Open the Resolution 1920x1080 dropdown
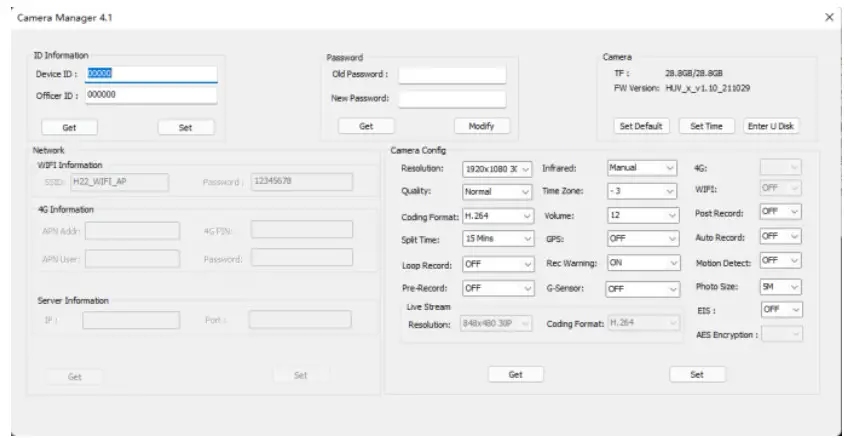 (x=497, y=169)
